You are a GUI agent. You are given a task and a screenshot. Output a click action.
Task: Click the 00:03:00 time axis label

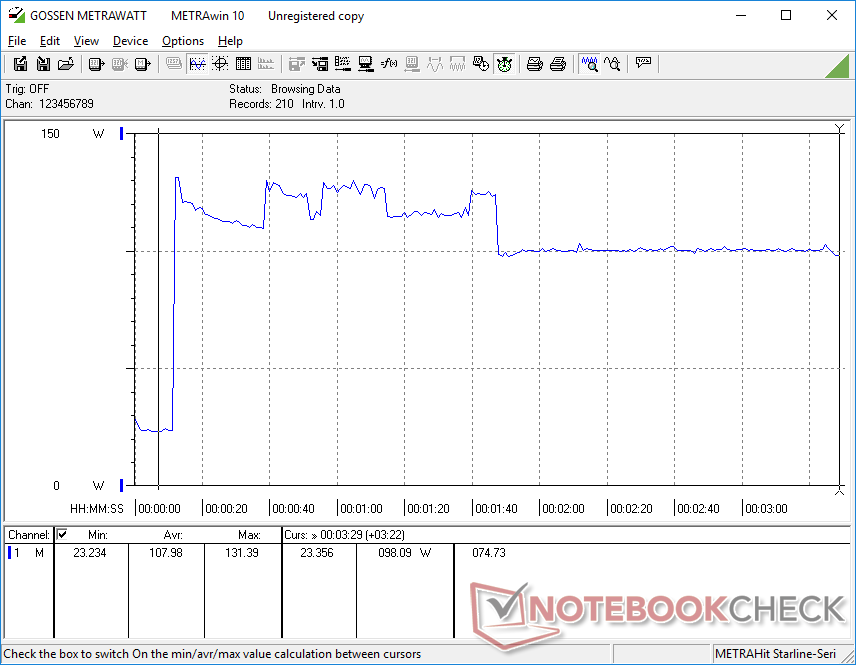coord(766,509)
